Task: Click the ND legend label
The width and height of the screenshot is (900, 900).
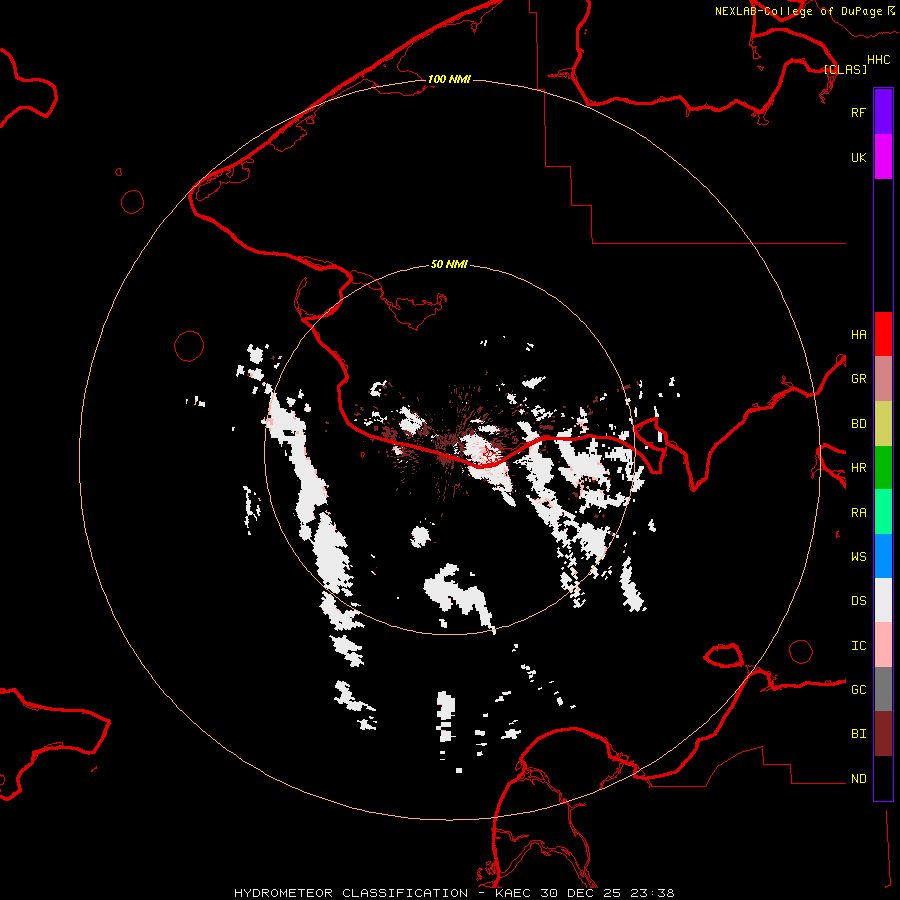Action: coord(858,778)
